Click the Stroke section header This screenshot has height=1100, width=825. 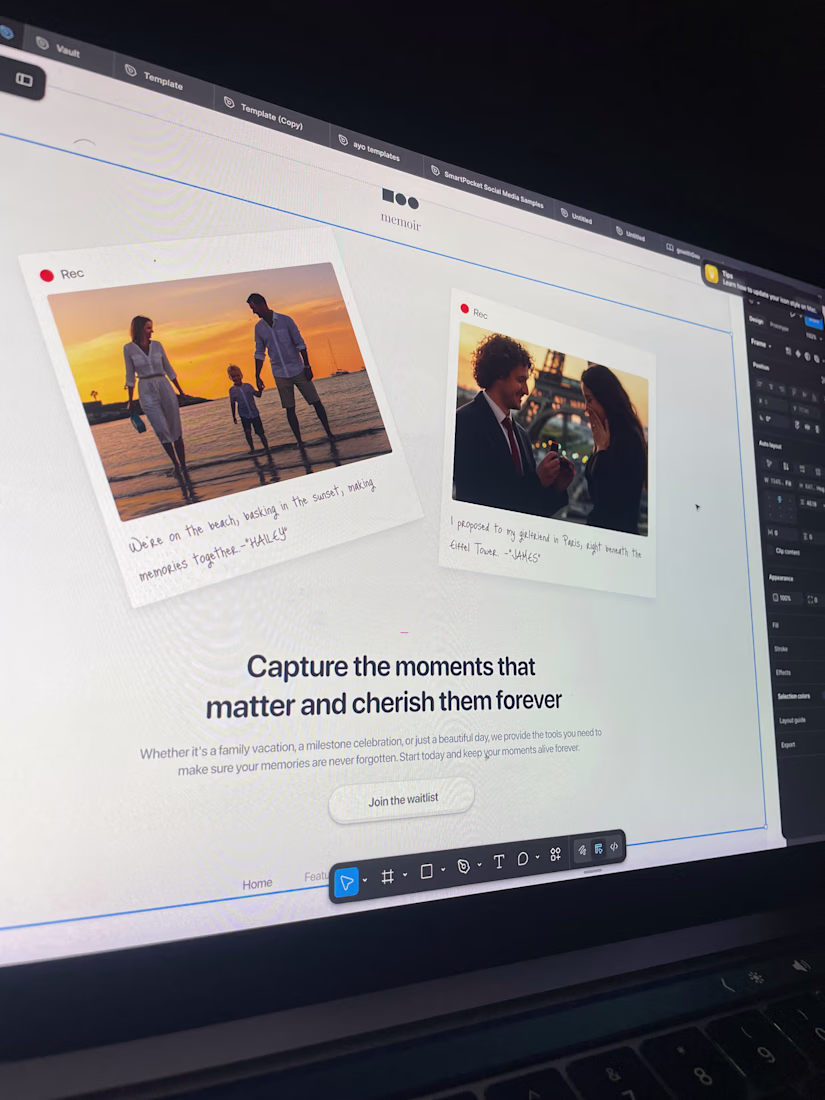(x=780, y=649)
